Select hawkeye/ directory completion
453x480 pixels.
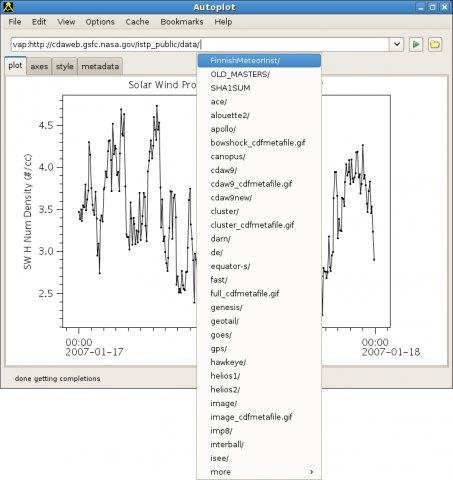coord(259,362)
